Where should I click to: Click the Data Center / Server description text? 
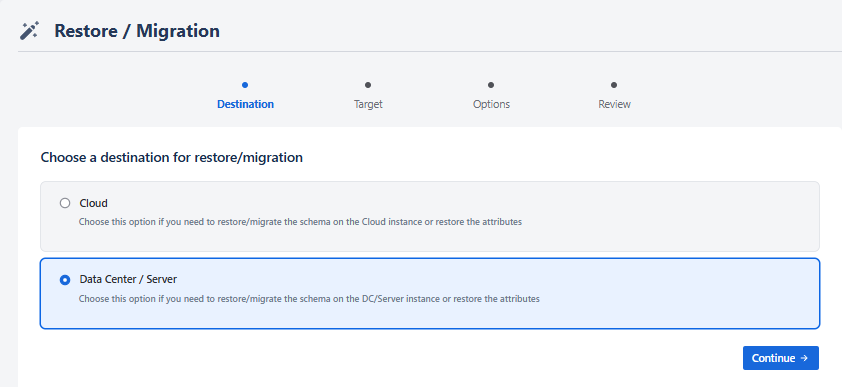coord(309,298)
